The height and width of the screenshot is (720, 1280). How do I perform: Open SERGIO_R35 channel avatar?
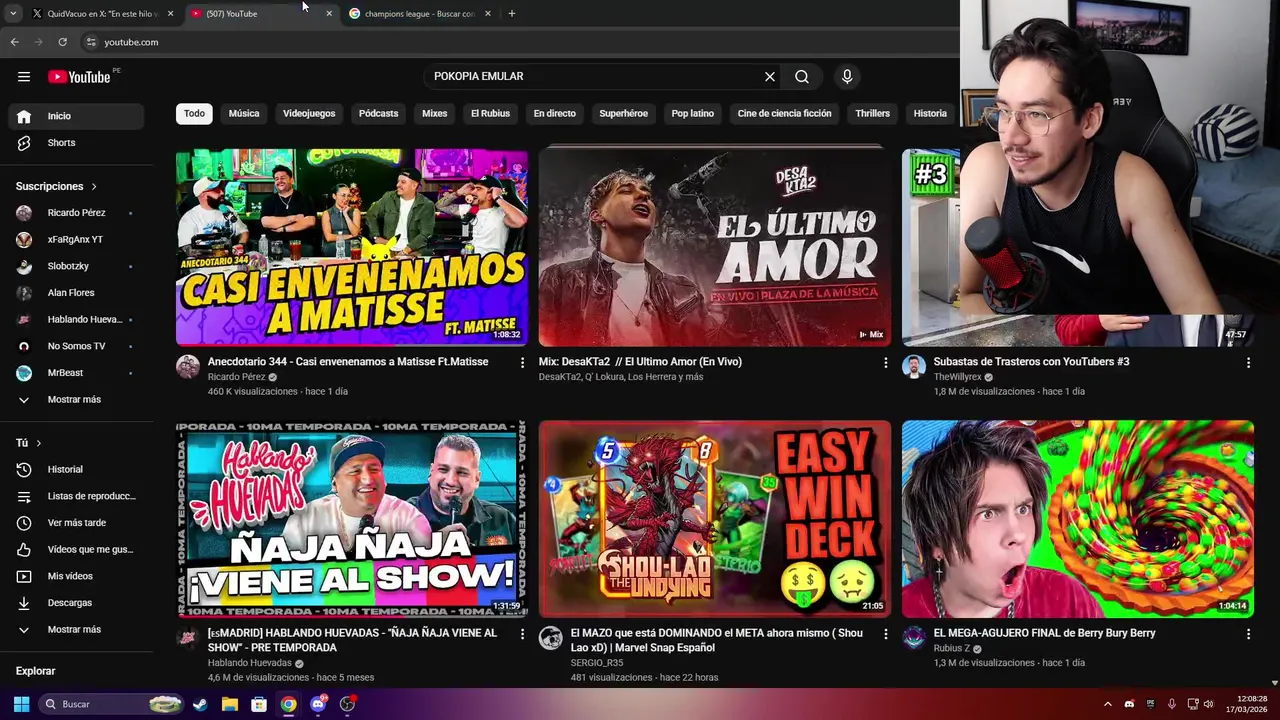click(551, 638)
